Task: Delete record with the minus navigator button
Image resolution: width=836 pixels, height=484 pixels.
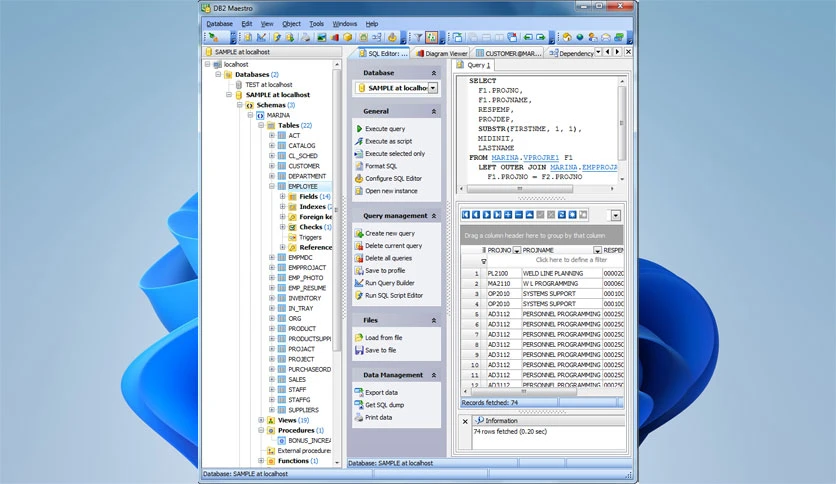Action: click(x=519, y=215)
